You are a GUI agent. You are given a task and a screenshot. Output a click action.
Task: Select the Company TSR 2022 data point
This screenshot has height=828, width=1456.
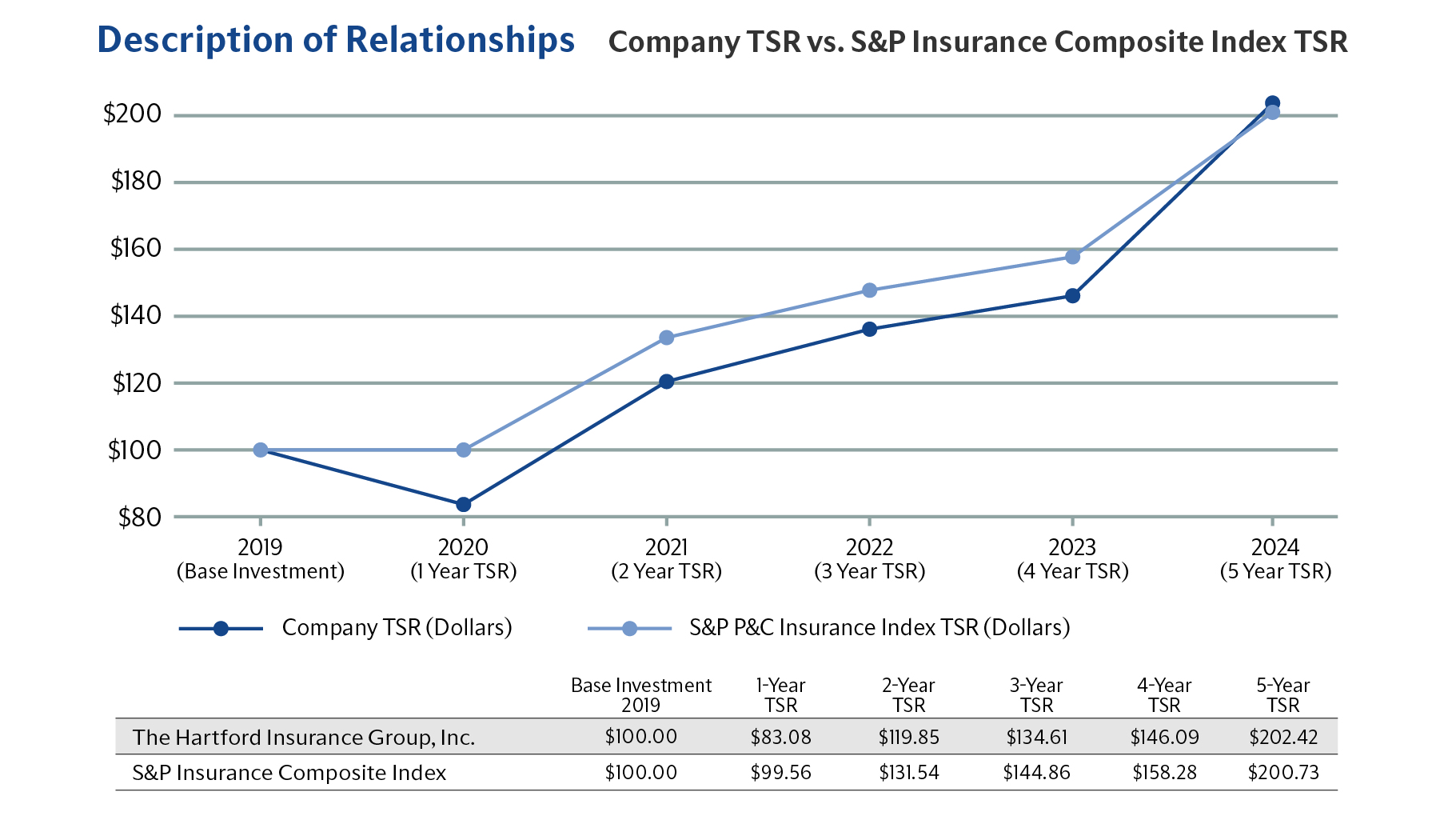pos(869,329)
